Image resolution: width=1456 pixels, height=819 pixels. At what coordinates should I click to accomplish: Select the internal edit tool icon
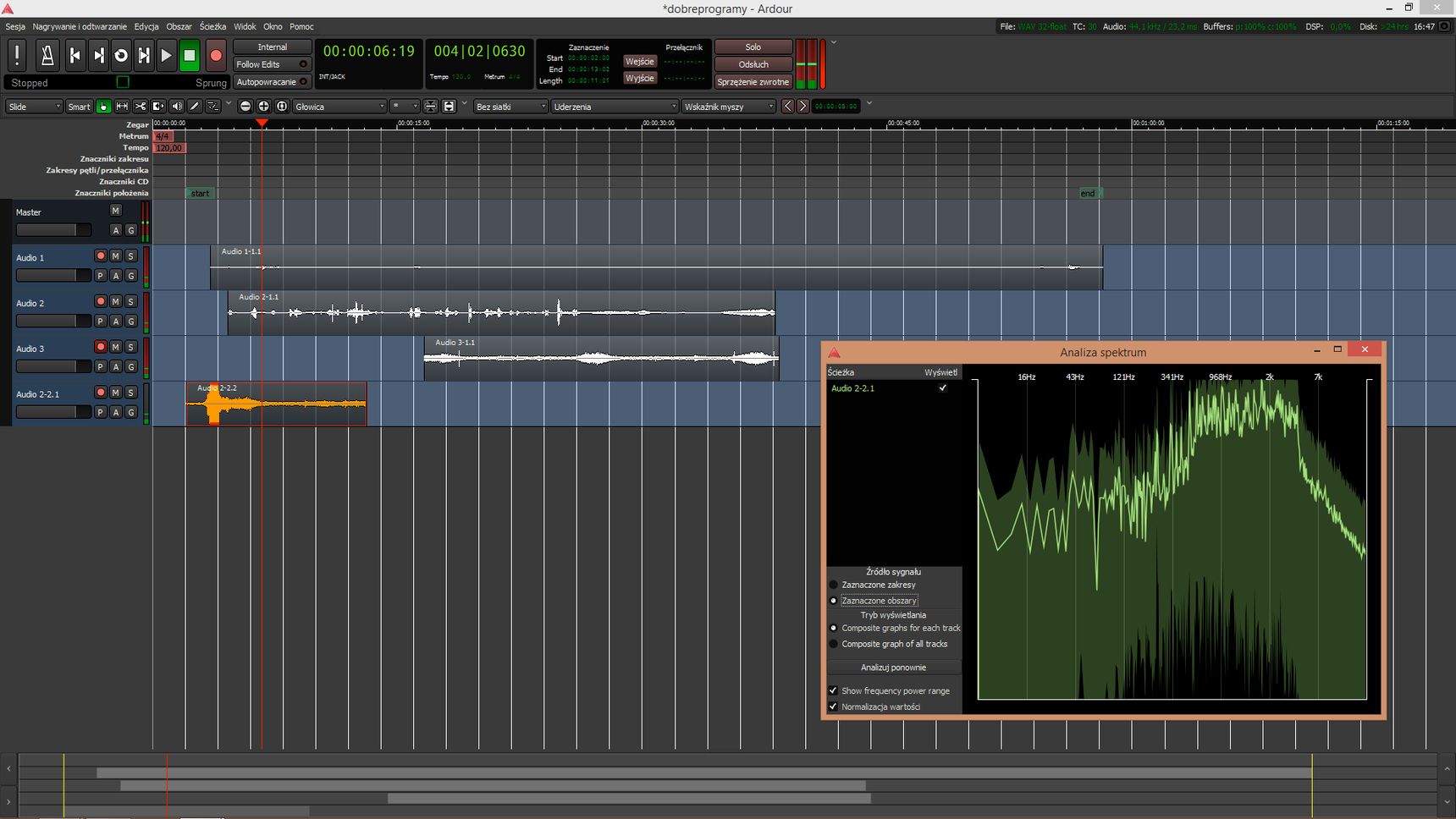tap(213, 107)
